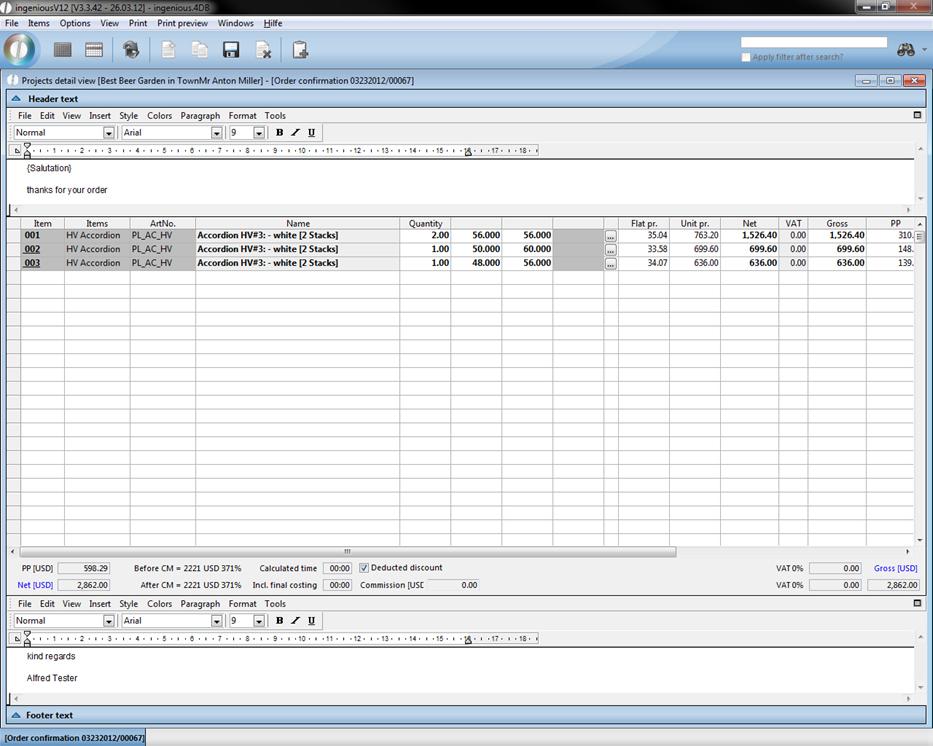Toggle italic in header text editor

click(295, 133)
